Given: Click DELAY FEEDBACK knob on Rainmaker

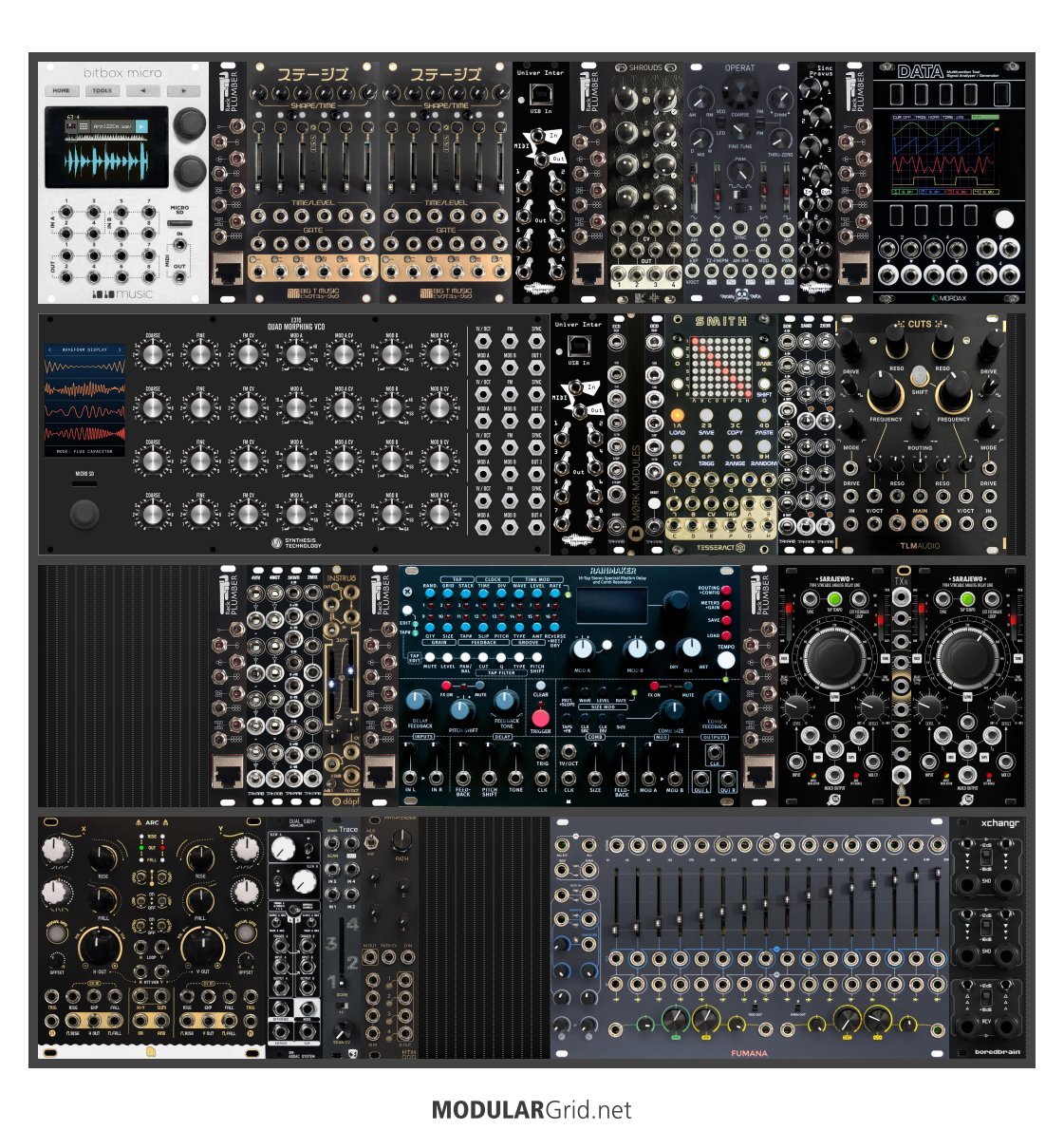Looking at the screenshot, I should (419, 700).
